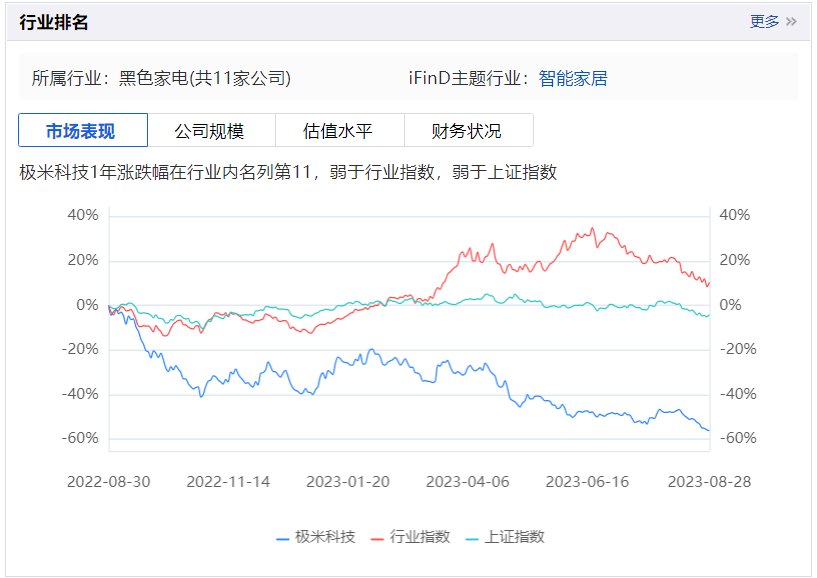Click the blue line marker for 极米科技
The image size is (817, 578).
(283, 537)
